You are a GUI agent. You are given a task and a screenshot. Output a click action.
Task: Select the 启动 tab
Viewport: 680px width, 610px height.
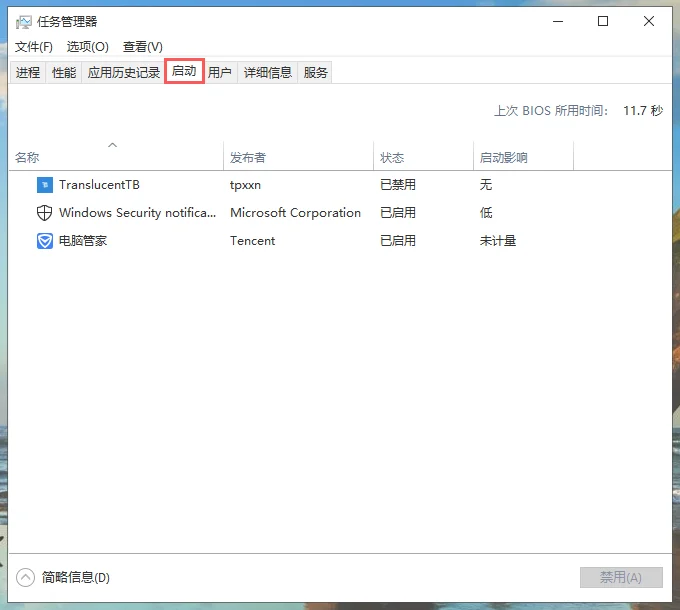pos(184,71)
